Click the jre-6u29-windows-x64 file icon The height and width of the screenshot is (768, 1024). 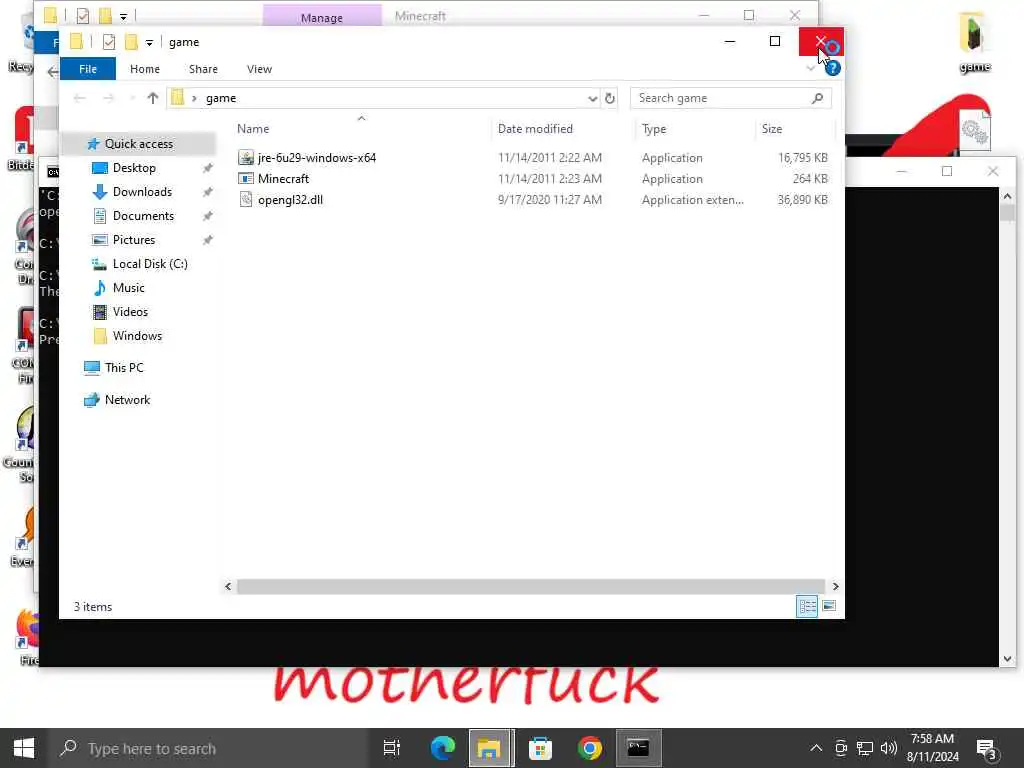[x=246, y=157]
